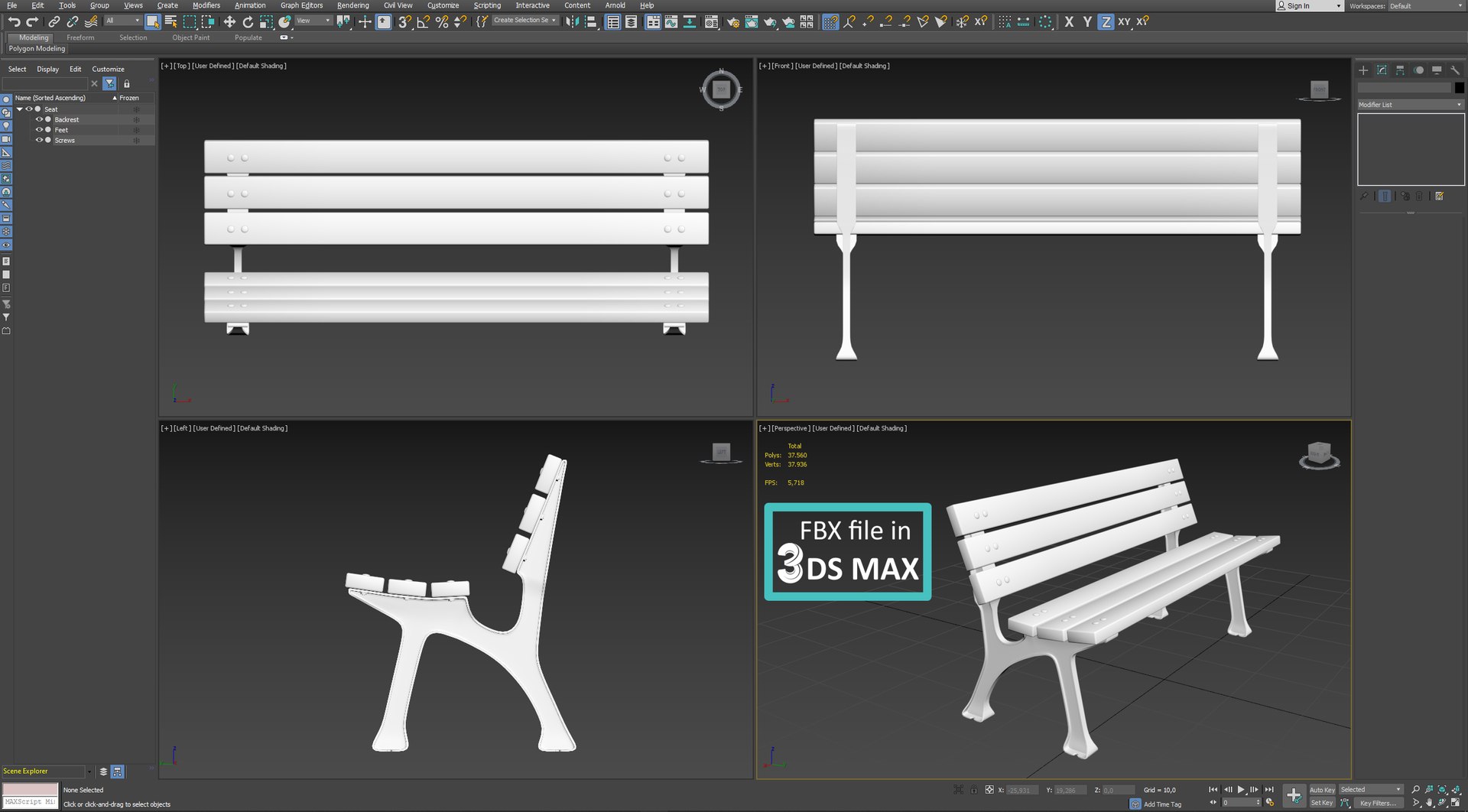Screen dimensions: 1468x812
Task: Click the Perspective viewport ViewCube
Action: pos(1319,455)
